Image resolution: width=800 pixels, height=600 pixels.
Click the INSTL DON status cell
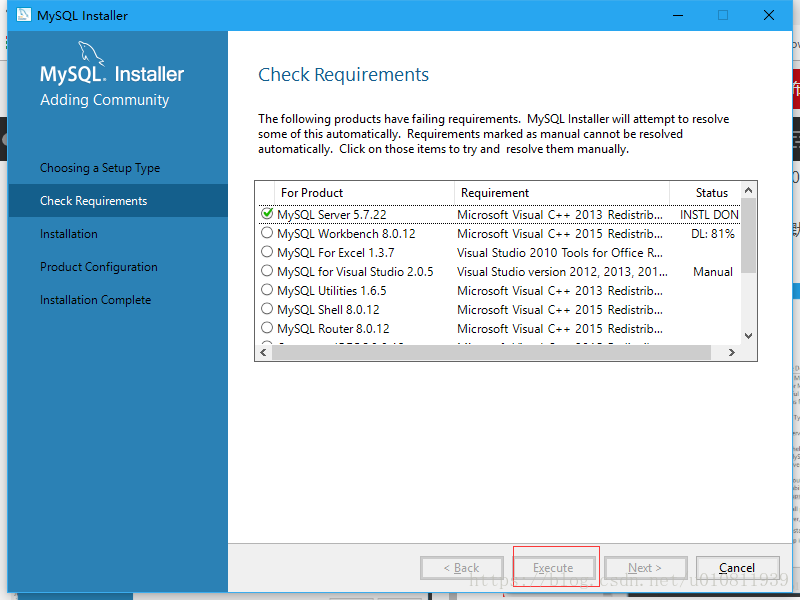[709, 215]
